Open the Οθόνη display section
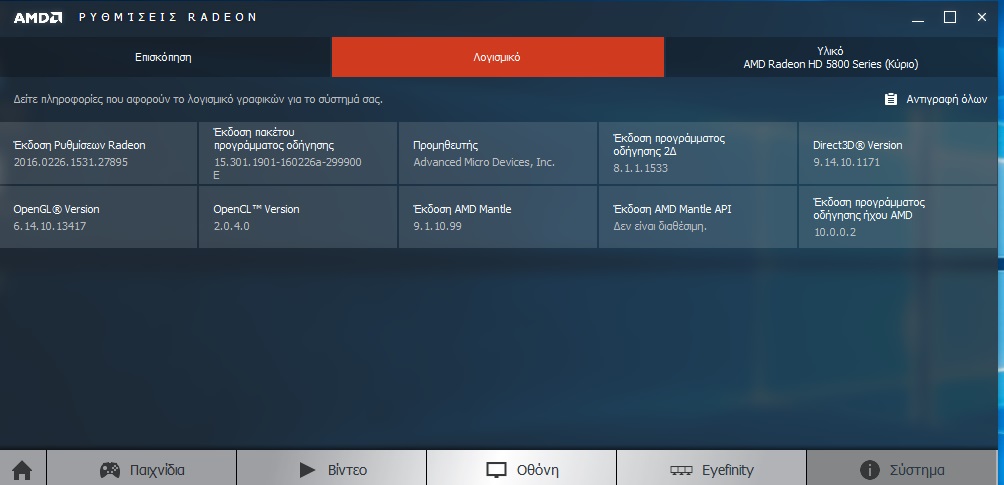The width and height of the screenshot is (1004, 485). (521, 470)
